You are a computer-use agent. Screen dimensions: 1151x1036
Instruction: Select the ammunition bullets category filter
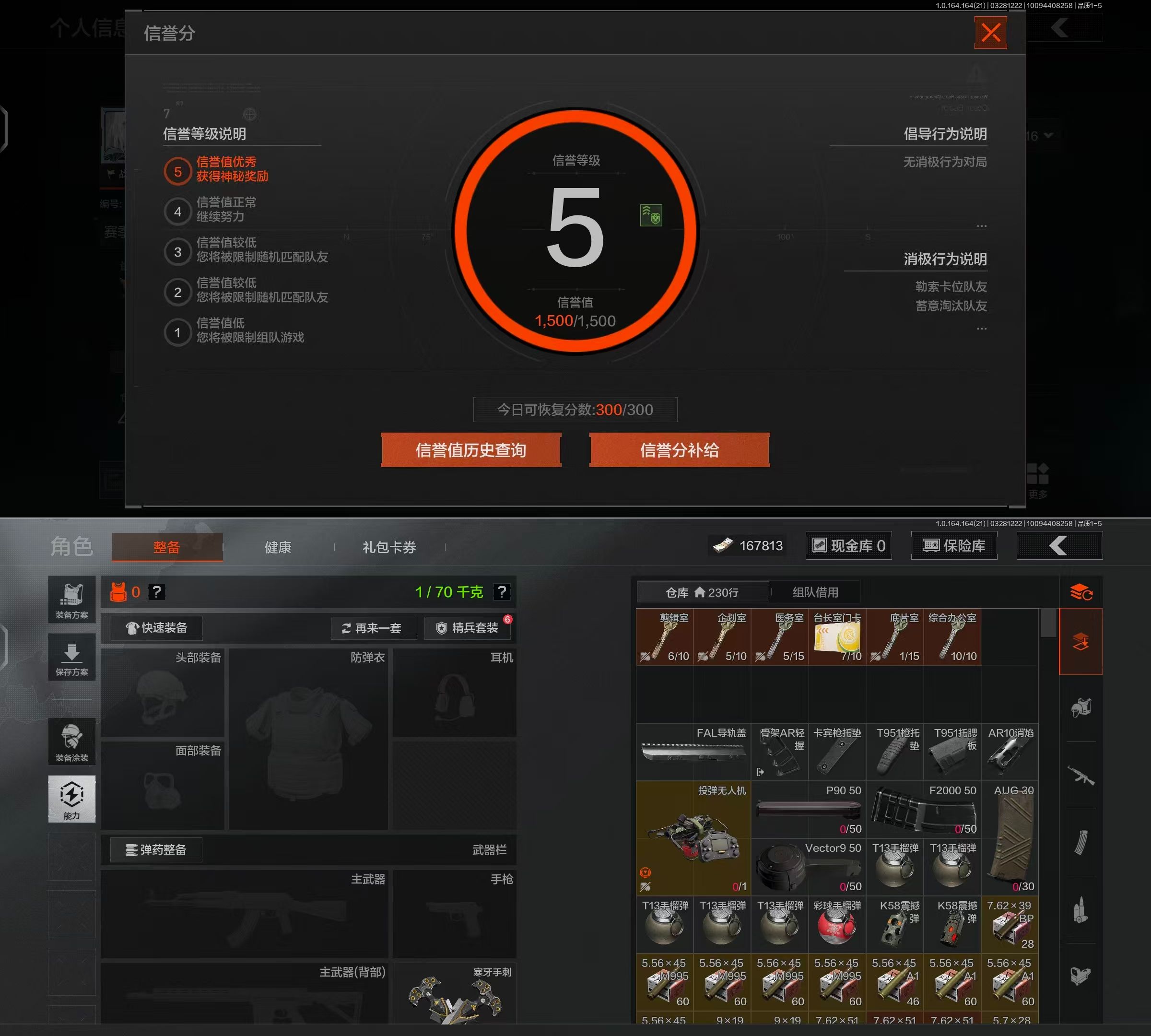(1081, 909)
